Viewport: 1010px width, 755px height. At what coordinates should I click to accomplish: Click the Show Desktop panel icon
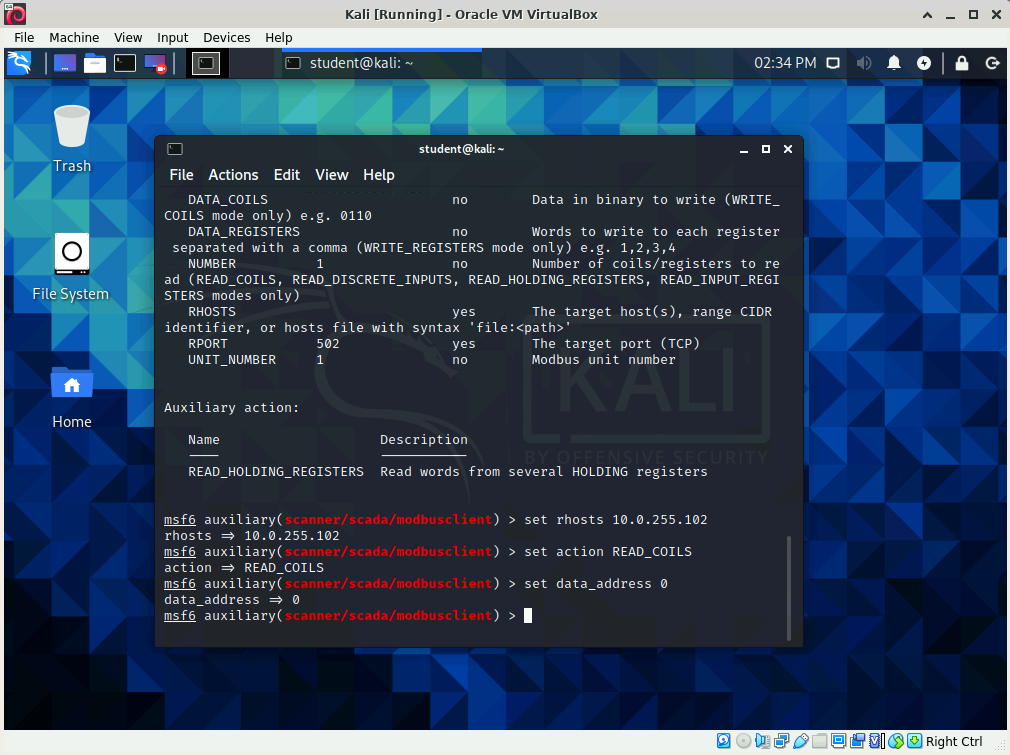point(64,63)
